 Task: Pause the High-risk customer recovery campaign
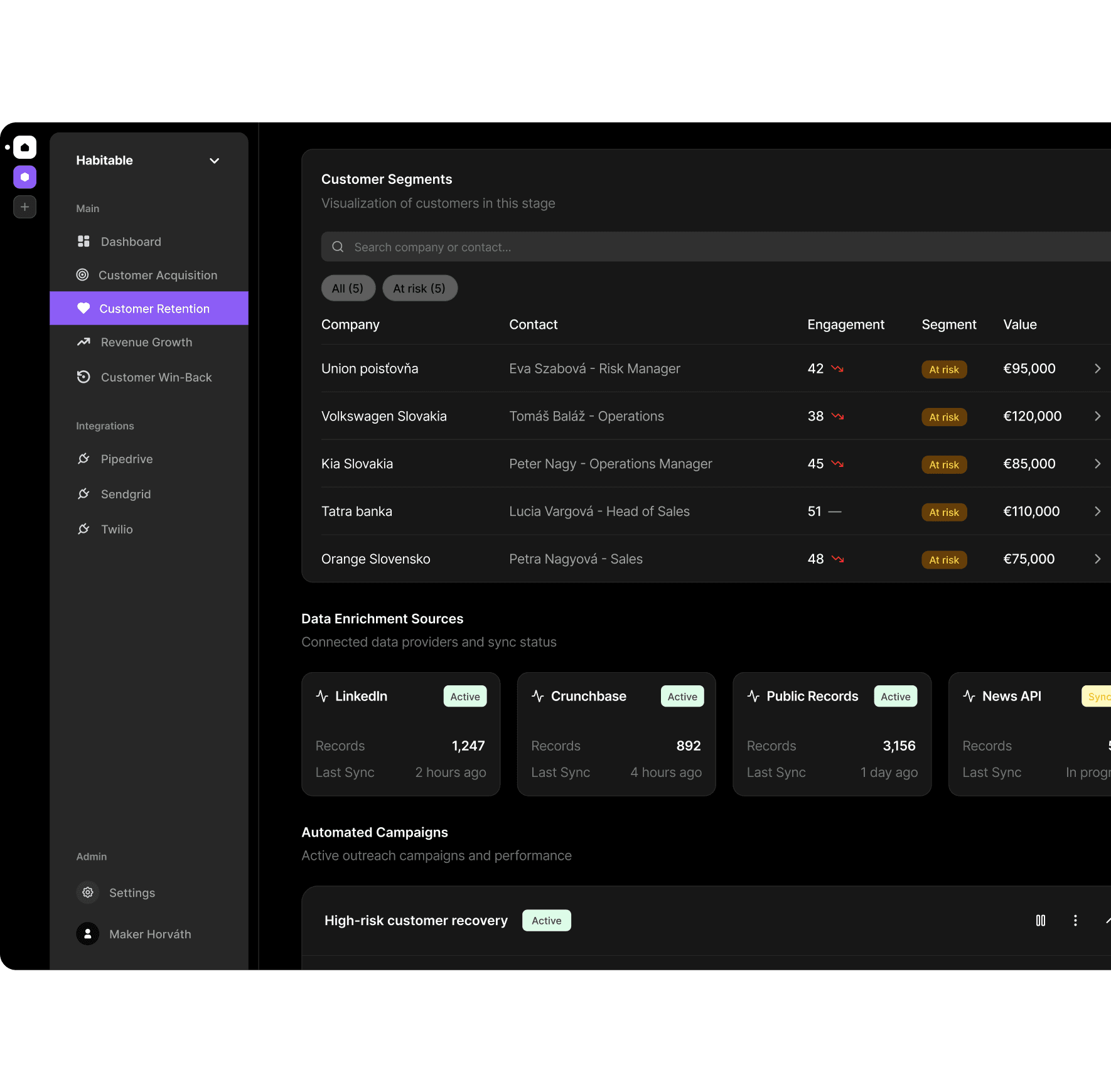click(x=1041, y=920)
